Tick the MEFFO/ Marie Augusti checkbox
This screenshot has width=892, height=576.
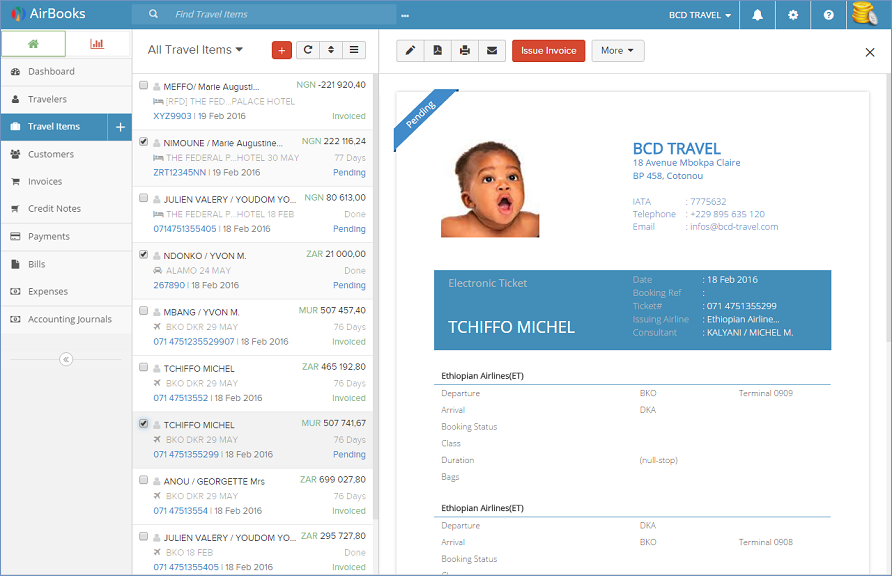pyautogui.click(x=143, y=85)
